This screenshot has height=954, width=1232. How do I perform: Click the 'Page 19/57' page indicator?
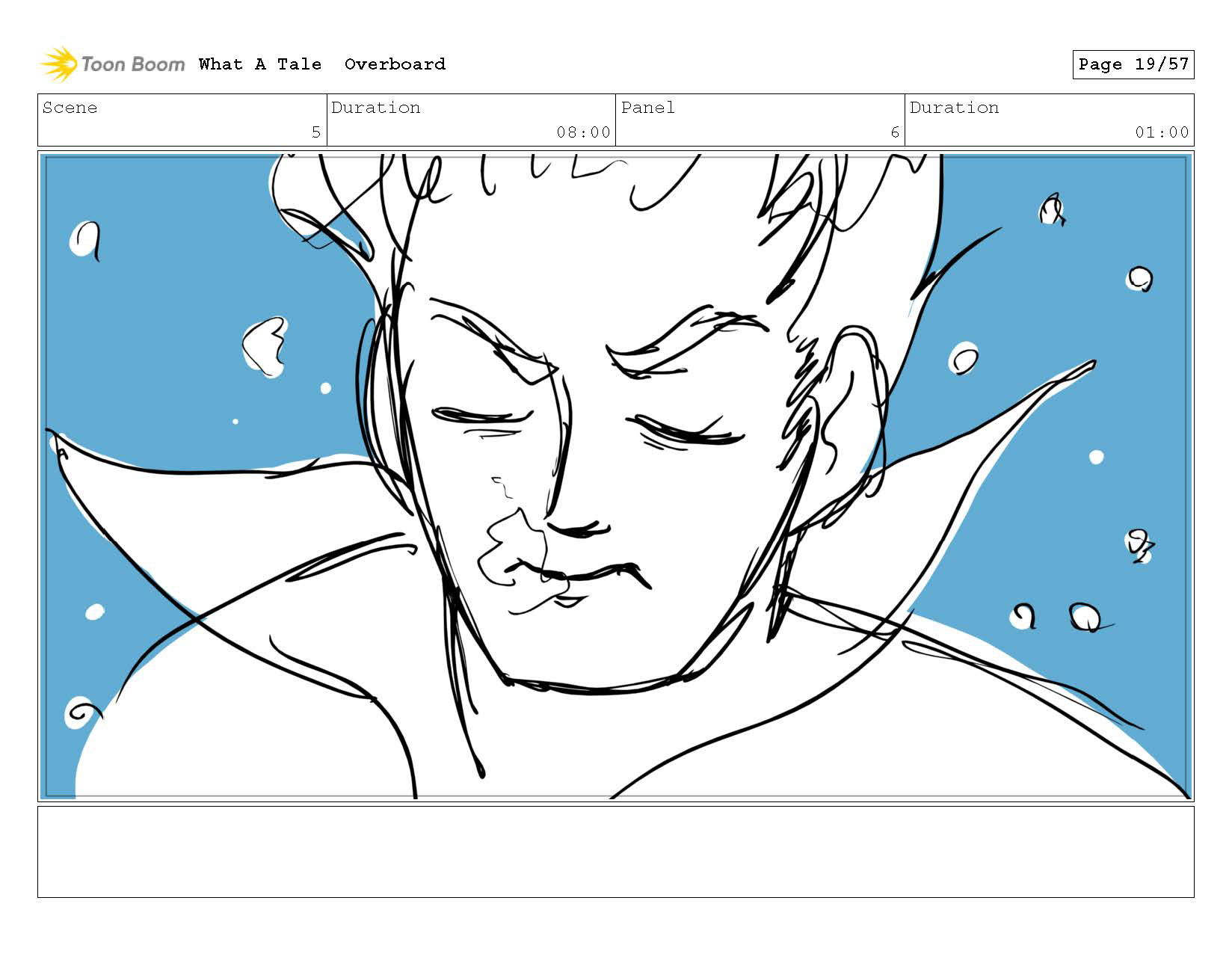click(1133, 64)
